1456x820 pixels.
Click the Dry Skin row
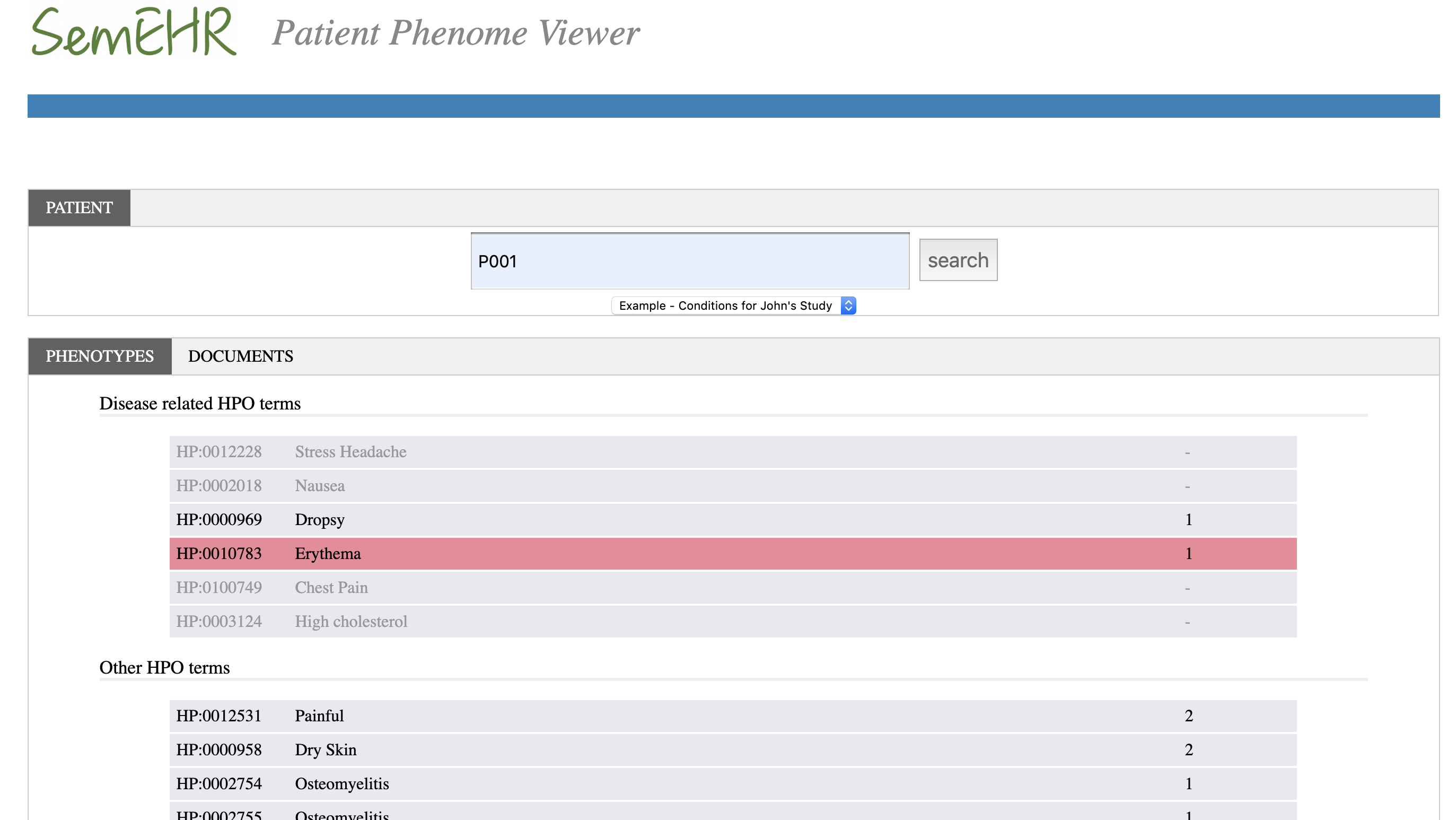(733, 750)
